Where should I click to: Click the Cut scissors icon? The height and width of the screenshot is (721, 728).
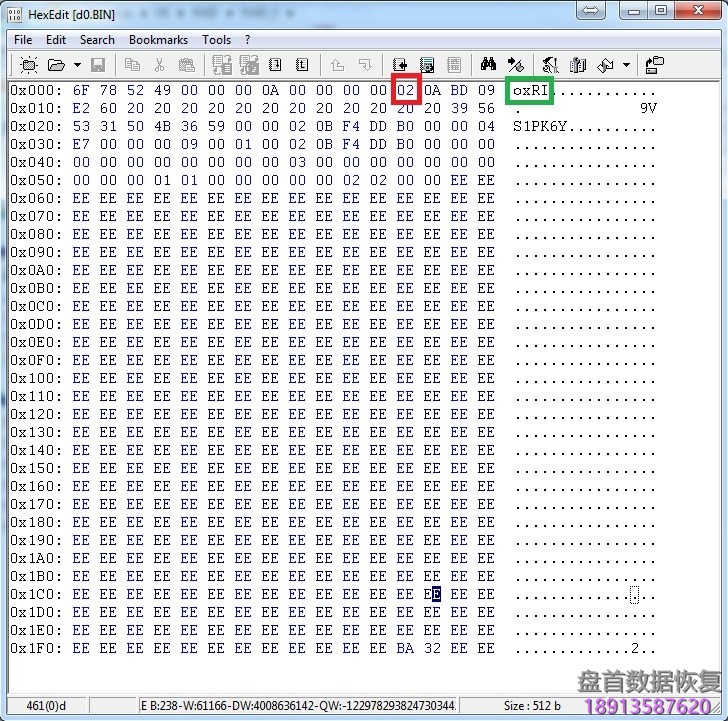tap(159, 65)
